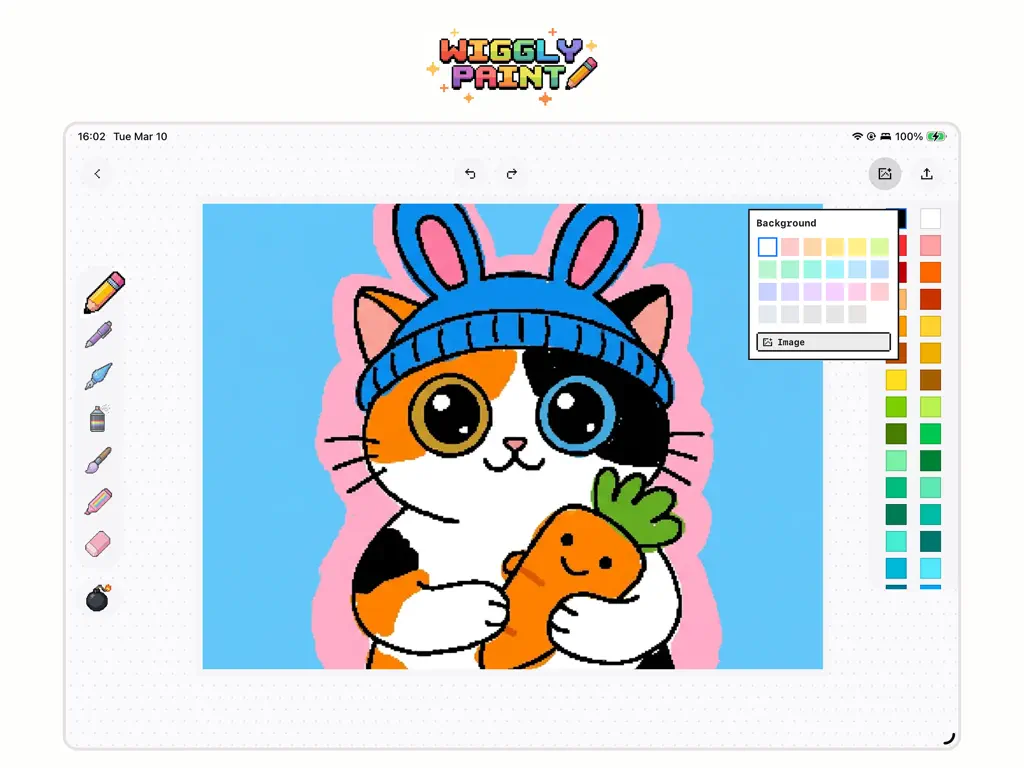Screen dimensions: 1024x768
Task: Select the white background swatch
Action: (x=767, y=247)
